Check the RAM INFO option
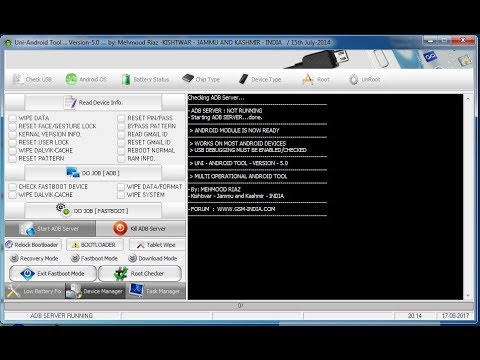 121,159
